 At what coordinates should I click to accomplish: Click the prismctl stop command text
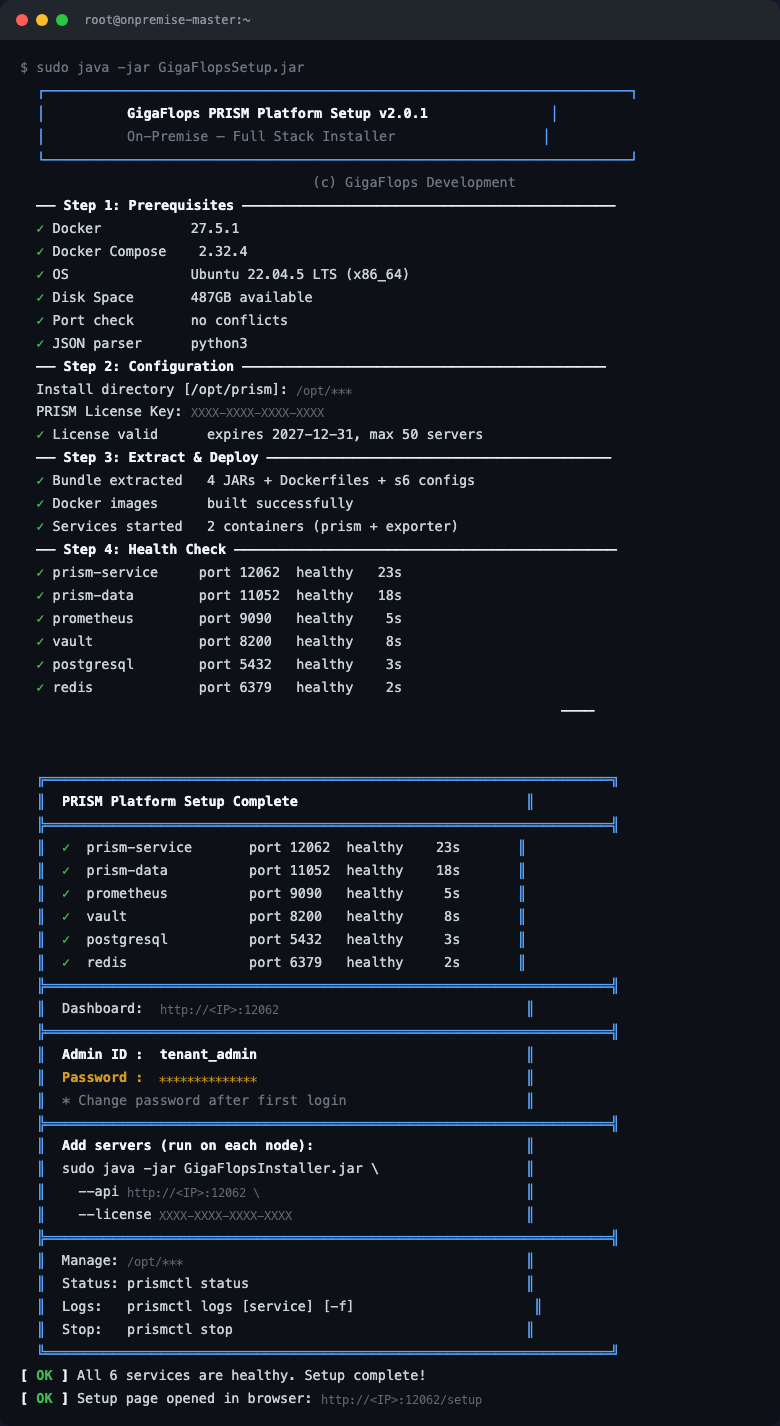(x=180, y=1329)
